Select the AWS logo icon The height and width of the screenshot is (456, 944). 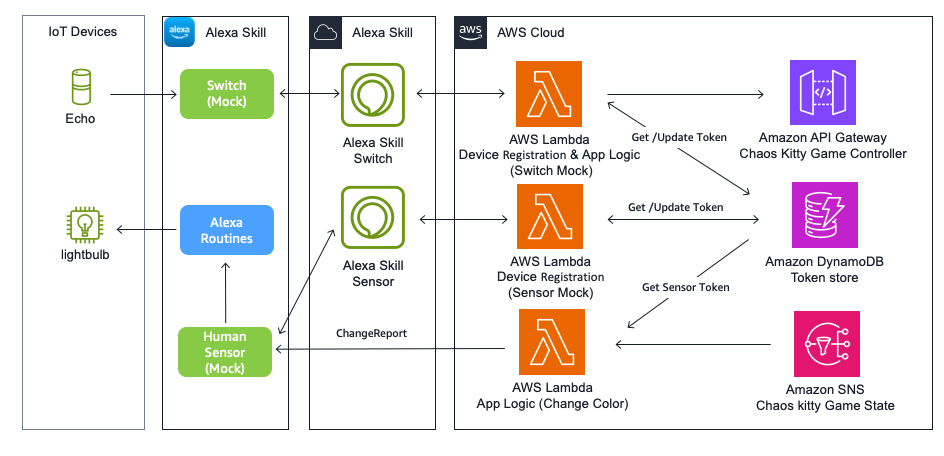(x=470, y=32)
